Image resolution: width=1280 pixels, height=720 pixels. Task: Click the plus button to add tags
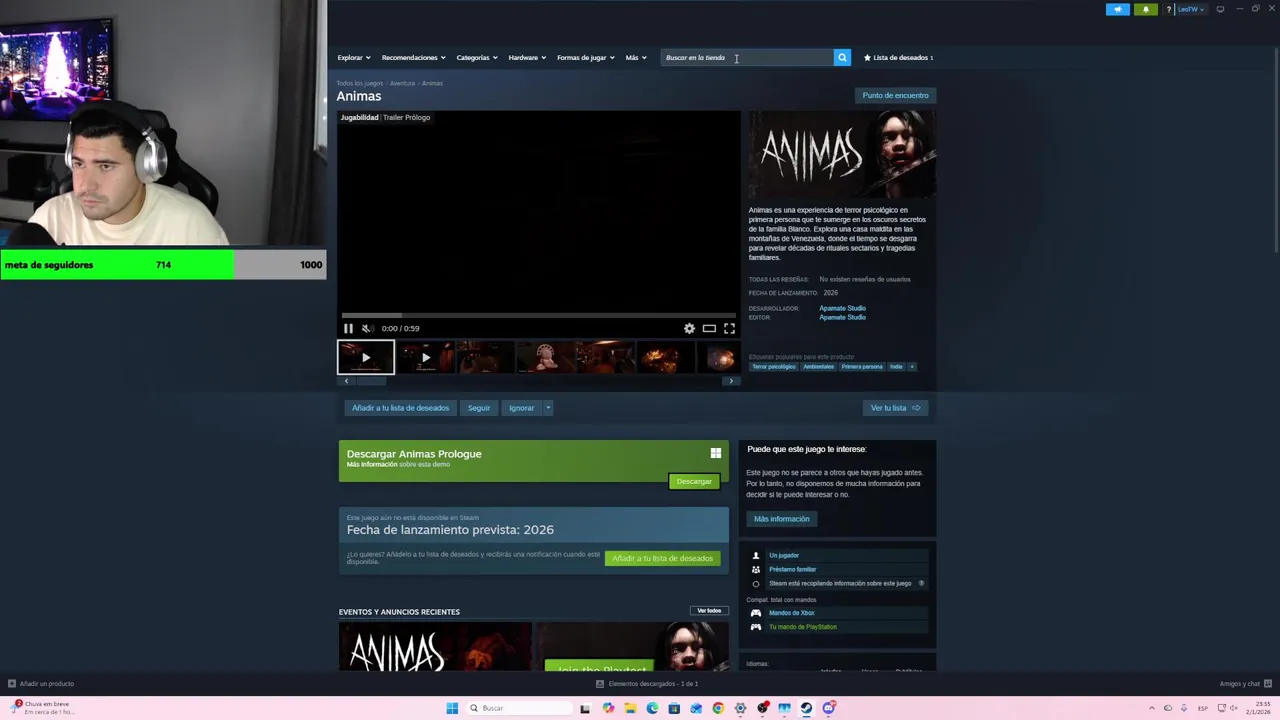(912, 366)
